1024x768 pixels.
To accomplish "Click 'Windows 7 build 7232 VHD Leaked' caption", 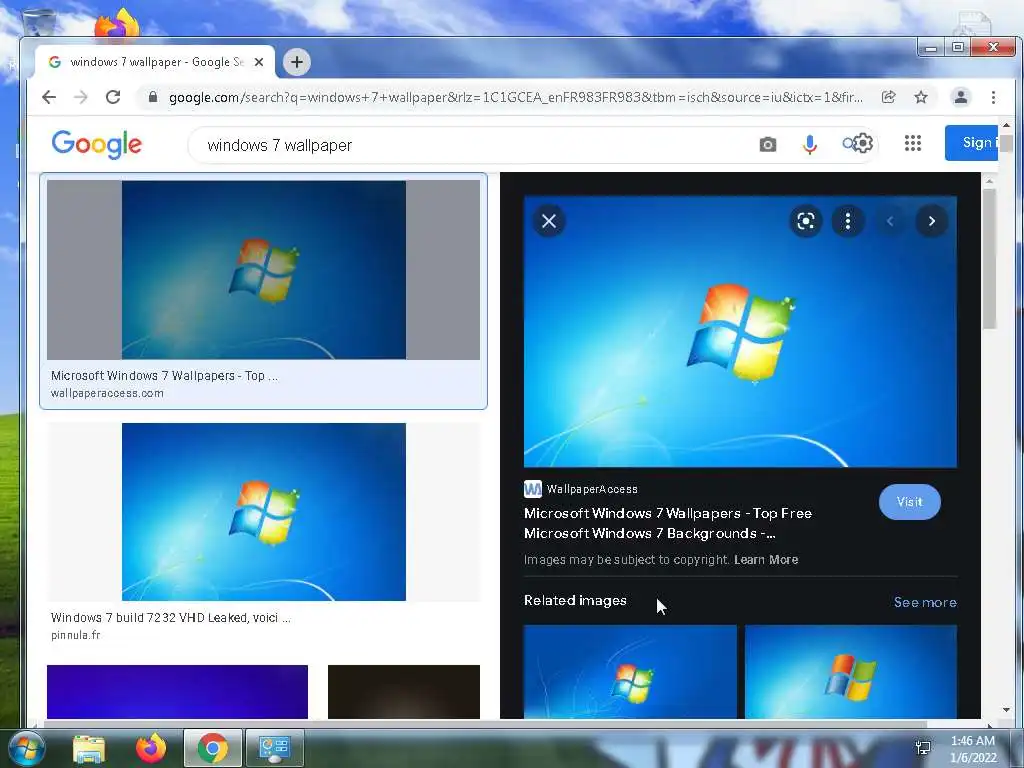I will click(170, 617).
